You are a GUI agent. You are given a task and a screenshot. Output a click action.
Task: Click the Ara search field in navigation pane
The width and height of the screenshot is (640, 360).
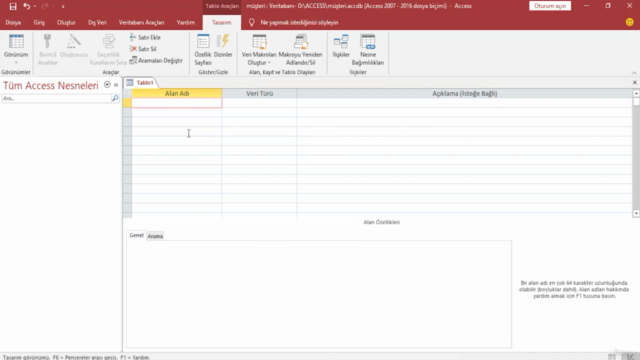tap(56, 98)
